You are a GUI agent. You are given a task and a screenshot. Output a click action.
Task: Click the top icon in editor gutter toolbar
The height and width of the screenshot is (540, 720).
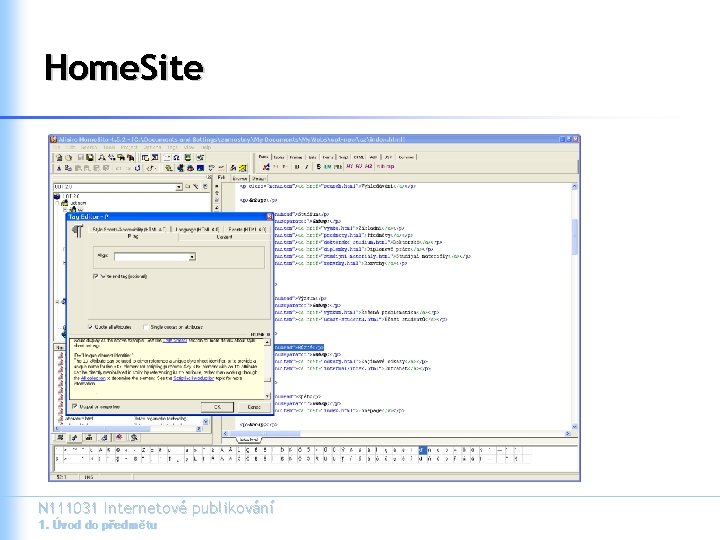point(217,186)
